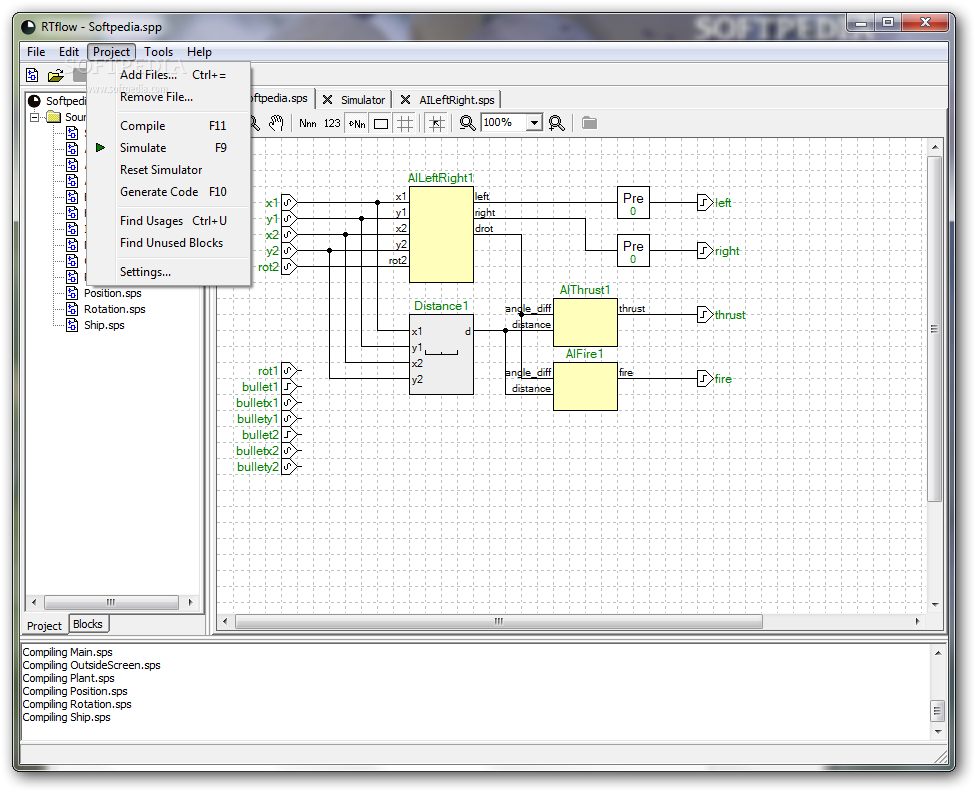Screen dimensions: 976x792
Task: Click the bullety2 input port symbol
Action: [x=289, y=466]
